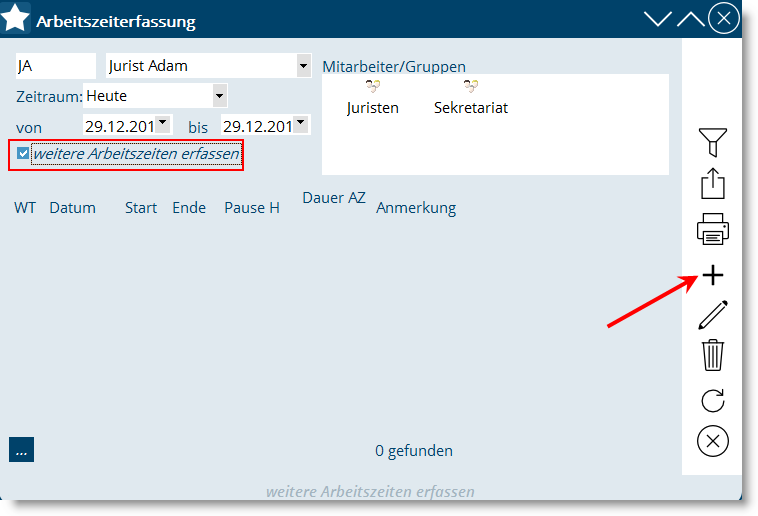Click the export share icon
This screenshot has width=758, height=516.
(x=713, y=183)
